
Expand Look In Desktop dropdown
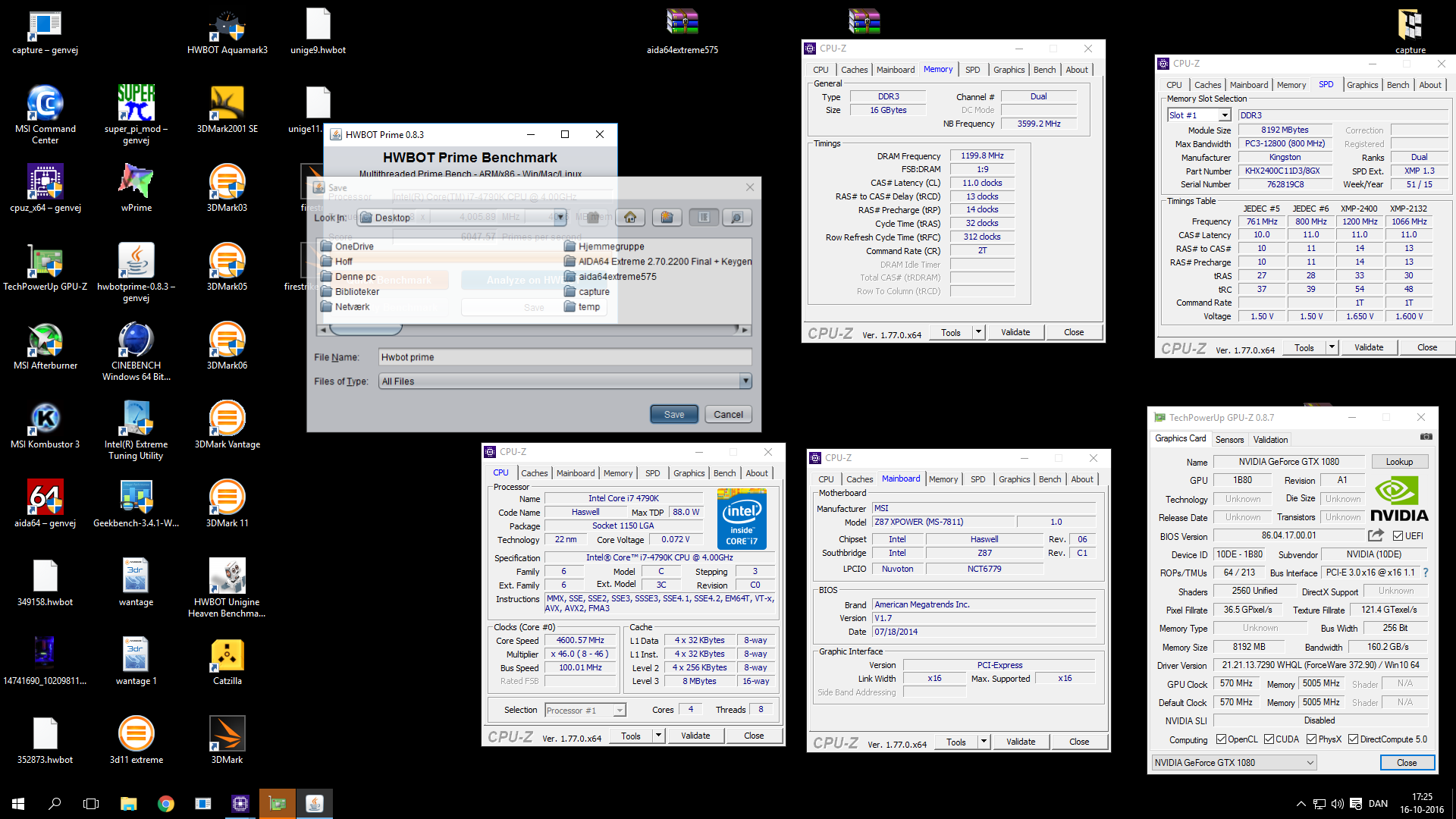[560, 218]
